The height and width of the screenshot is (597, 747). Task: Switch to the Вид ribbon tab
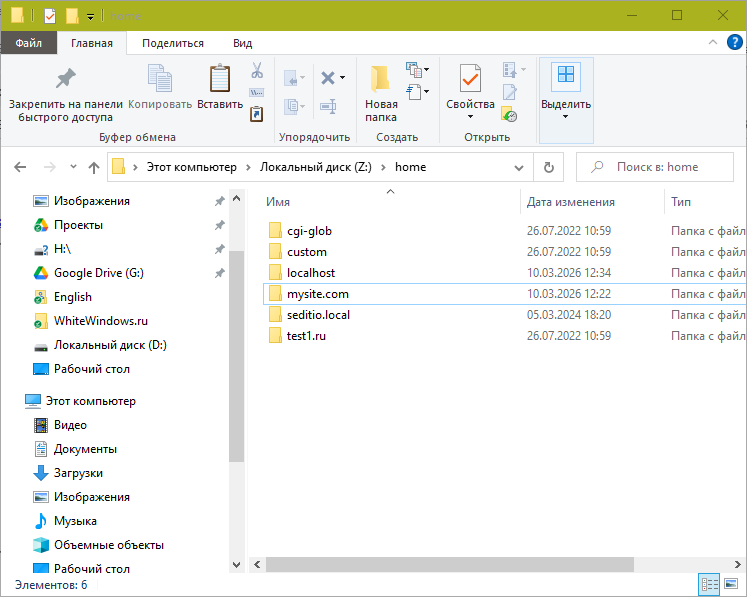[242, 43]
